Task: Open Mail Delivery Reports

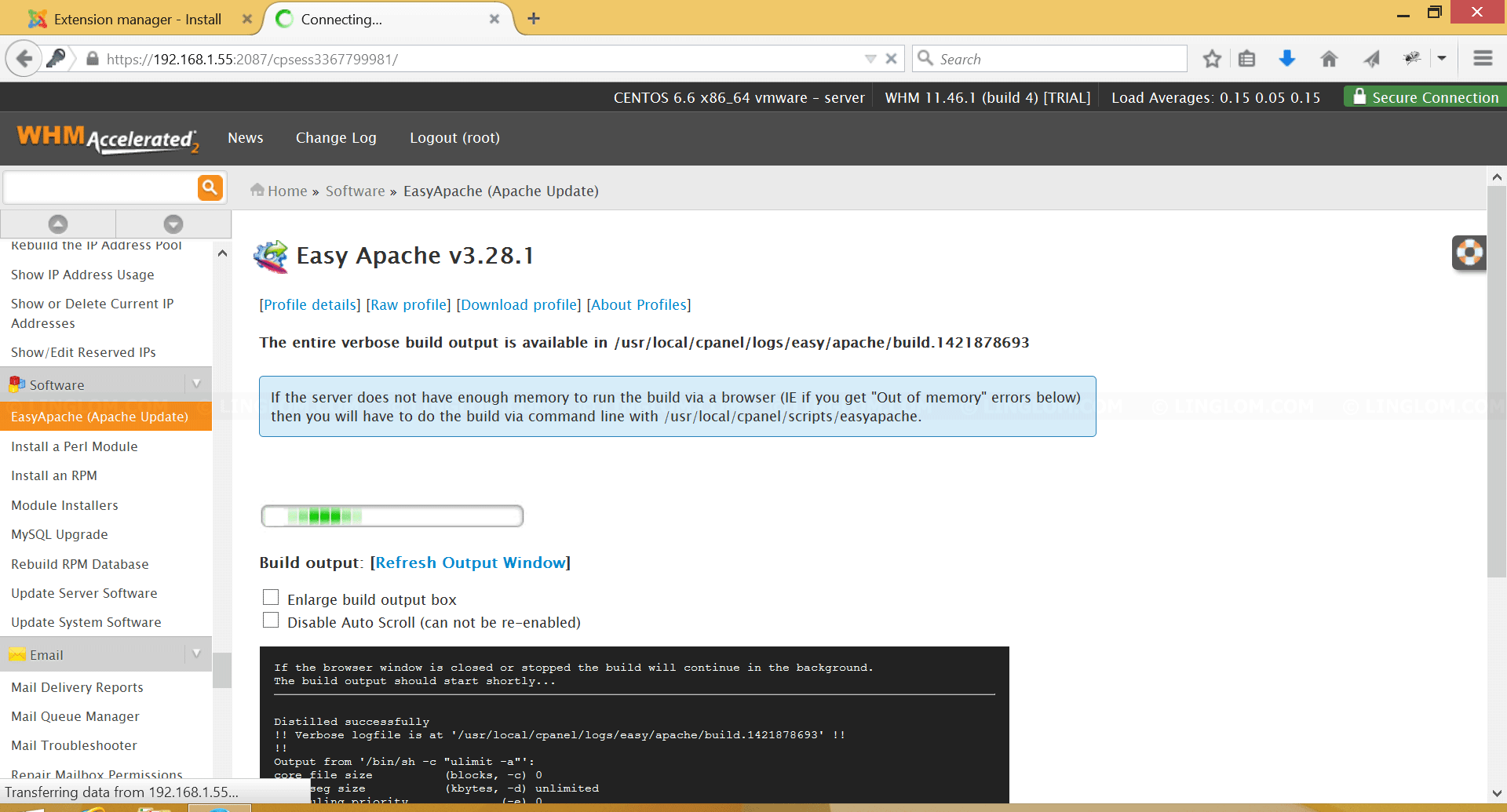Action: (x=77, y=687)
